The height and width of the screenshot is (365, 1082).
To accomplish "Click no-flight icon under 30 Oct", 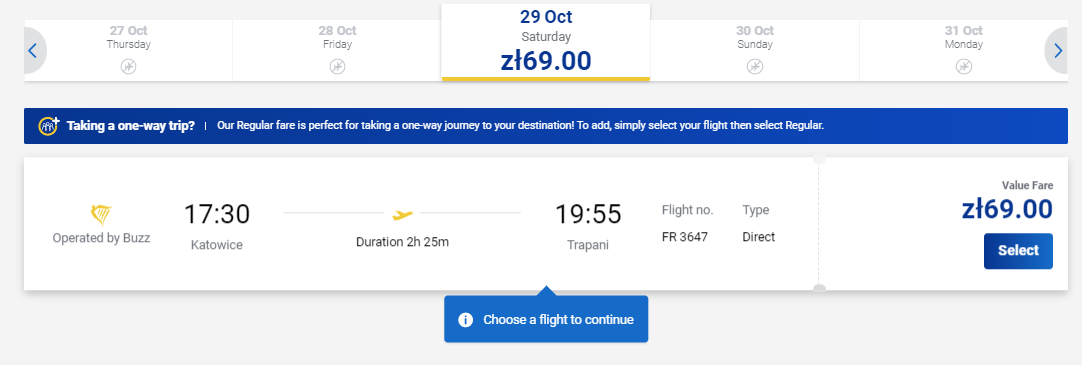I will 754,66.
